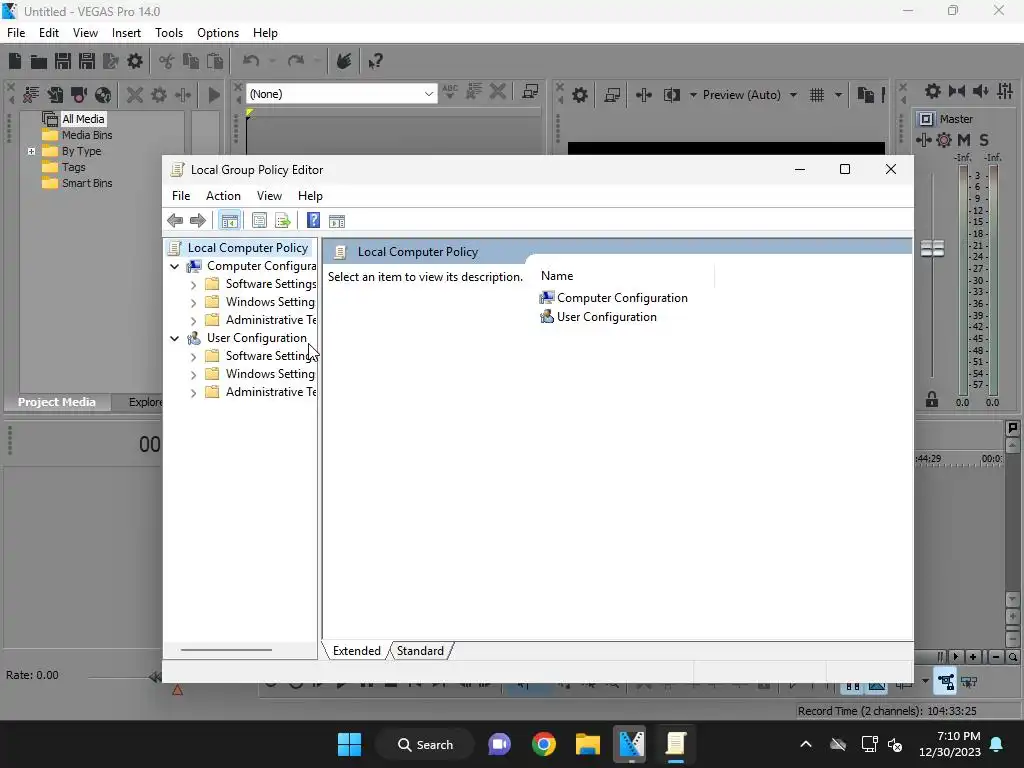
Task: Click the hand interactive tutorials icon
Action: tap(344, 61)
